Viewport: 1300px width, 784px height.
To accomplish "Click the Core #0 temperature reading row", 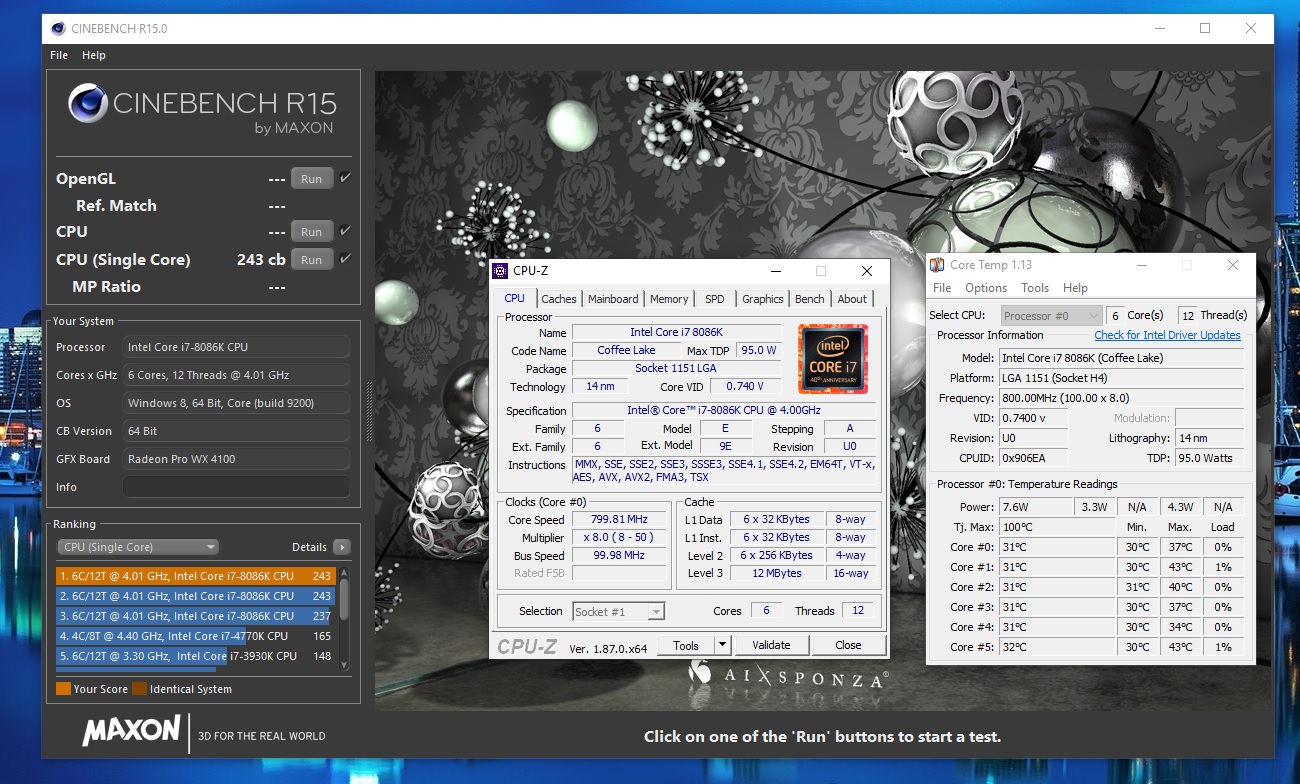I will point(1092,547).
